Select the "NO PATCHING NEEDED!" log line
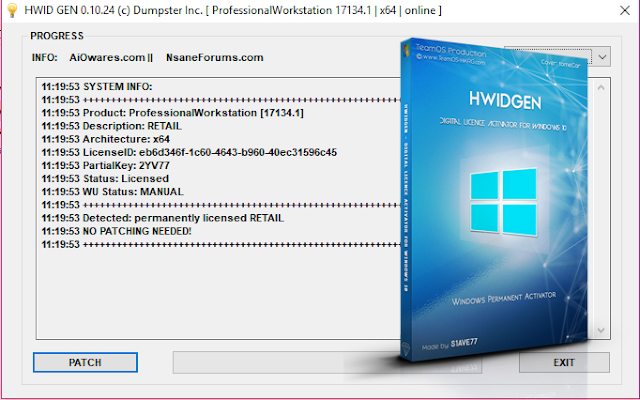 coord(116,231)
